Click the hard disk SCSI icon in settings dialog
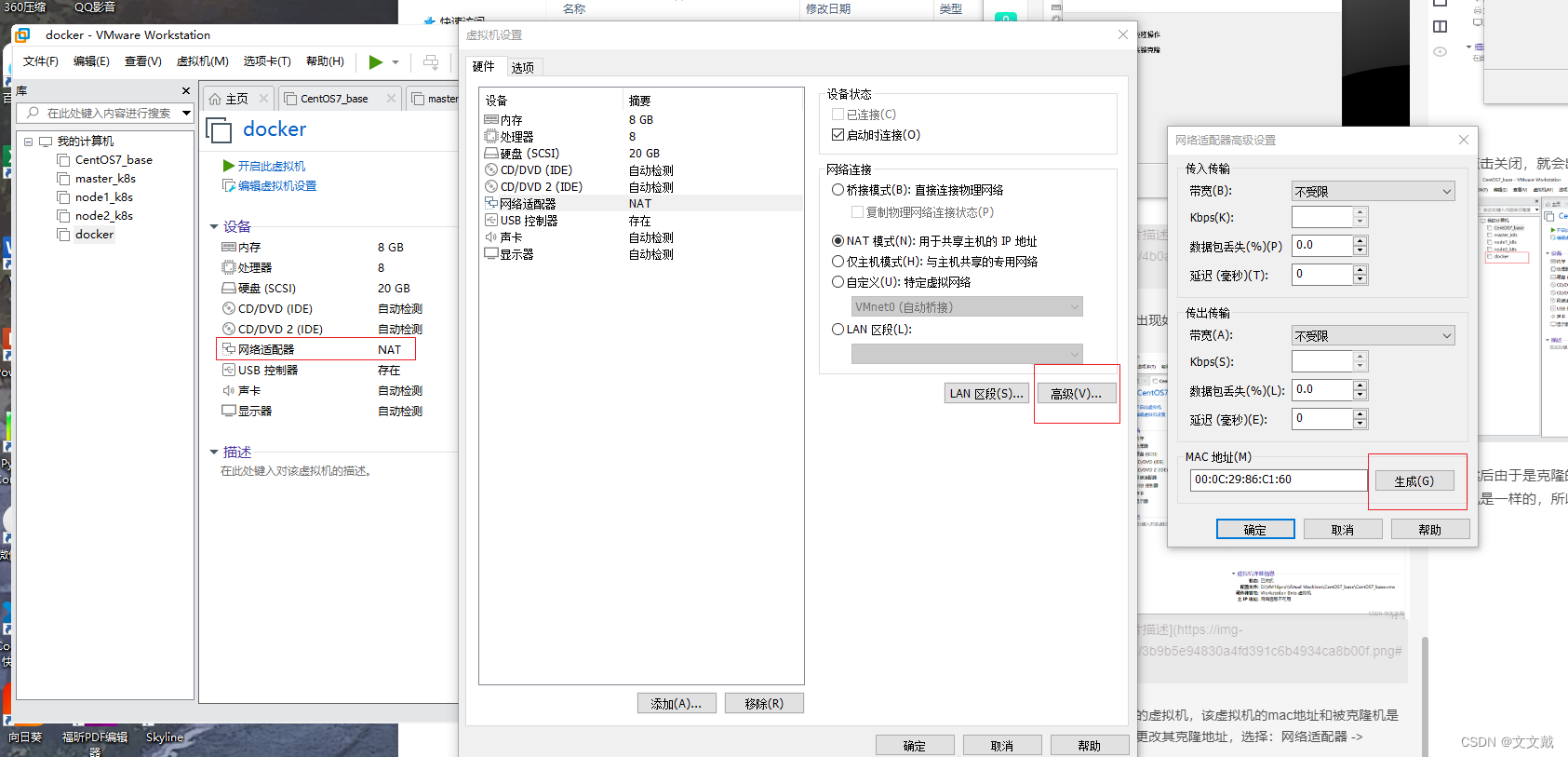Viewport: 1568px width, 757px height. (x=491, y=154)
